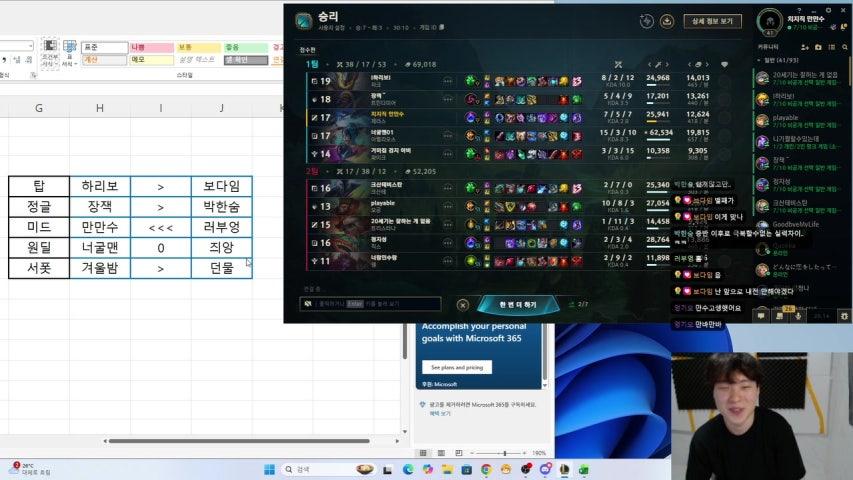This screenshot has width=853, height=480.
Task: Click the voice microphone icon in League client
Action: click(798, 316)
